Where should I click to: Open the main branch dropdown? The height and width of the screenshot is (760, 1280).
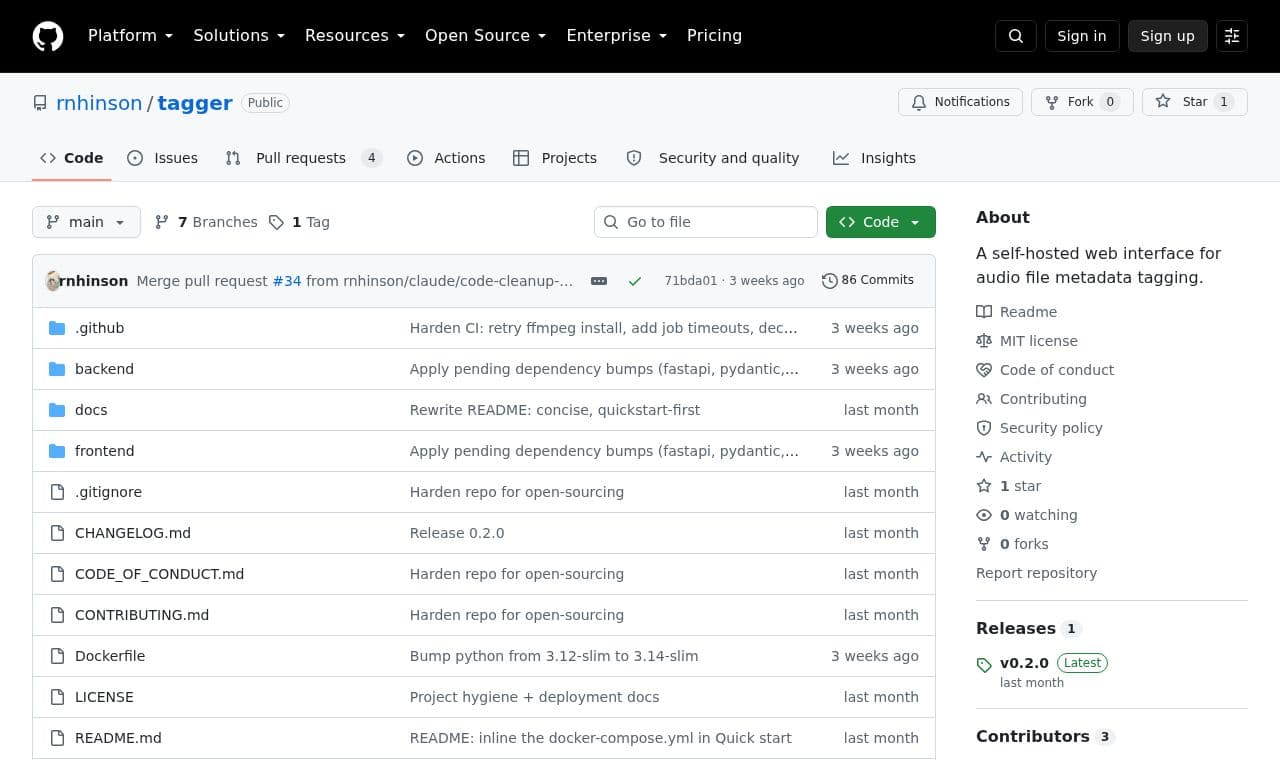pyautogui.click(x=86, y=222)
